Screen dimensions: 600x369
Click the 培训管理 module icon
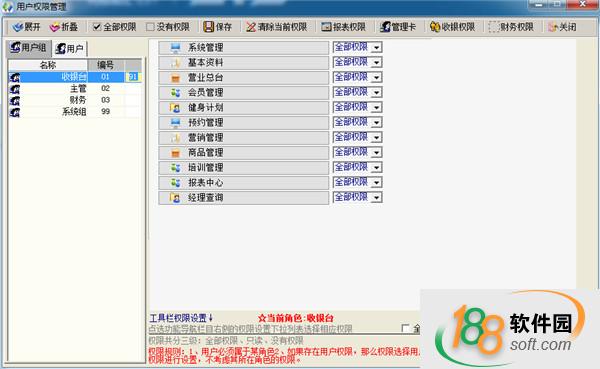tap(175, 168)
